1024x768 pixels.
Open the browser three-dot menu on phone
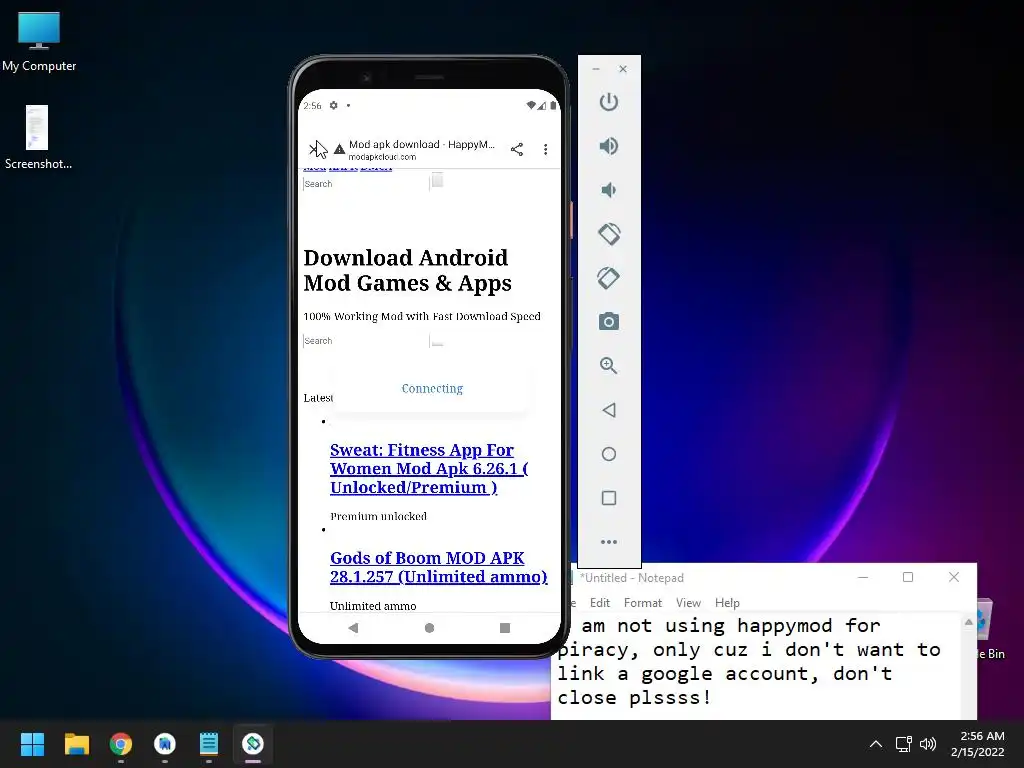tap(545, 150)
